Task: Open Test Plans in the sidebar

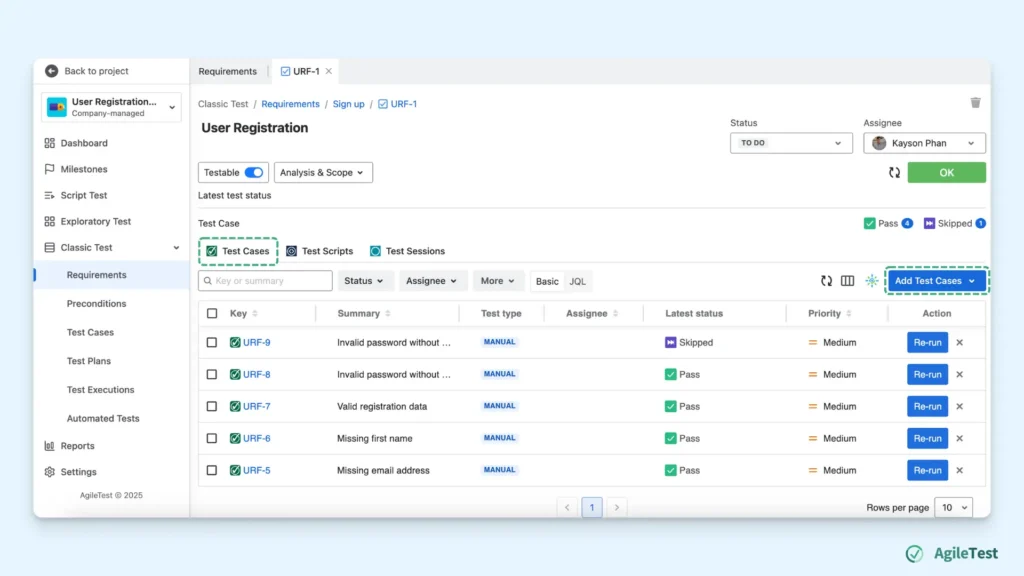Action: point(89,361)
